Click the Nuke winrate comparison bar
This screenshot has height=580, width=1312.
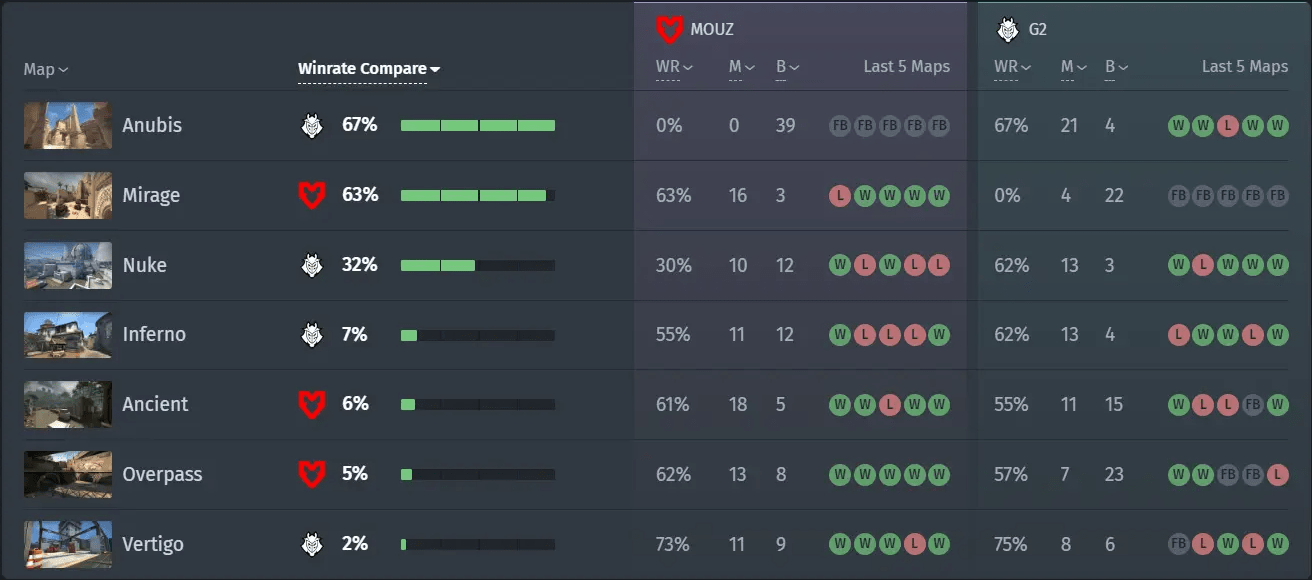(x=478, y=265)
